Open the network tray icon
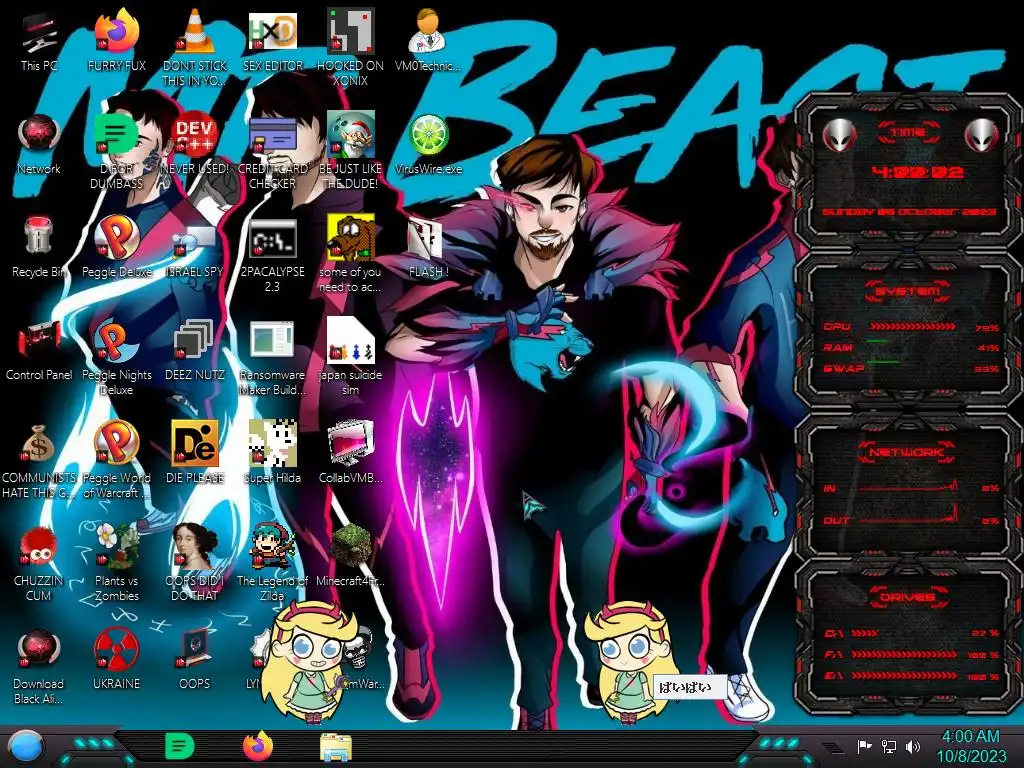Viewport: 1024px width, 768px height. click(889, 746)
